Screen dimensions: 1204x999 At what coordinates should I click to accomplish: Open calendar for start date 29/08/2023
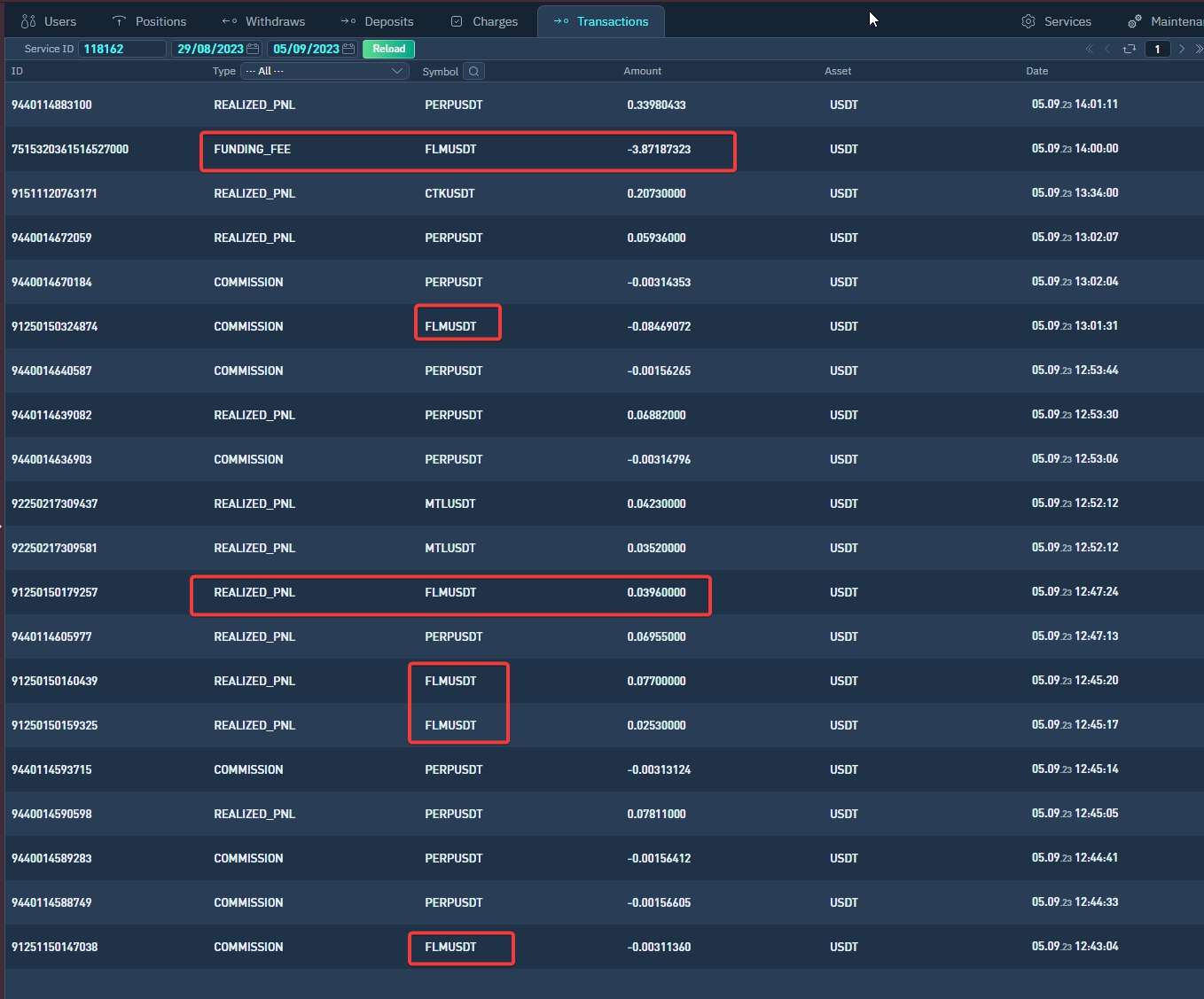[x=253, y=49]
